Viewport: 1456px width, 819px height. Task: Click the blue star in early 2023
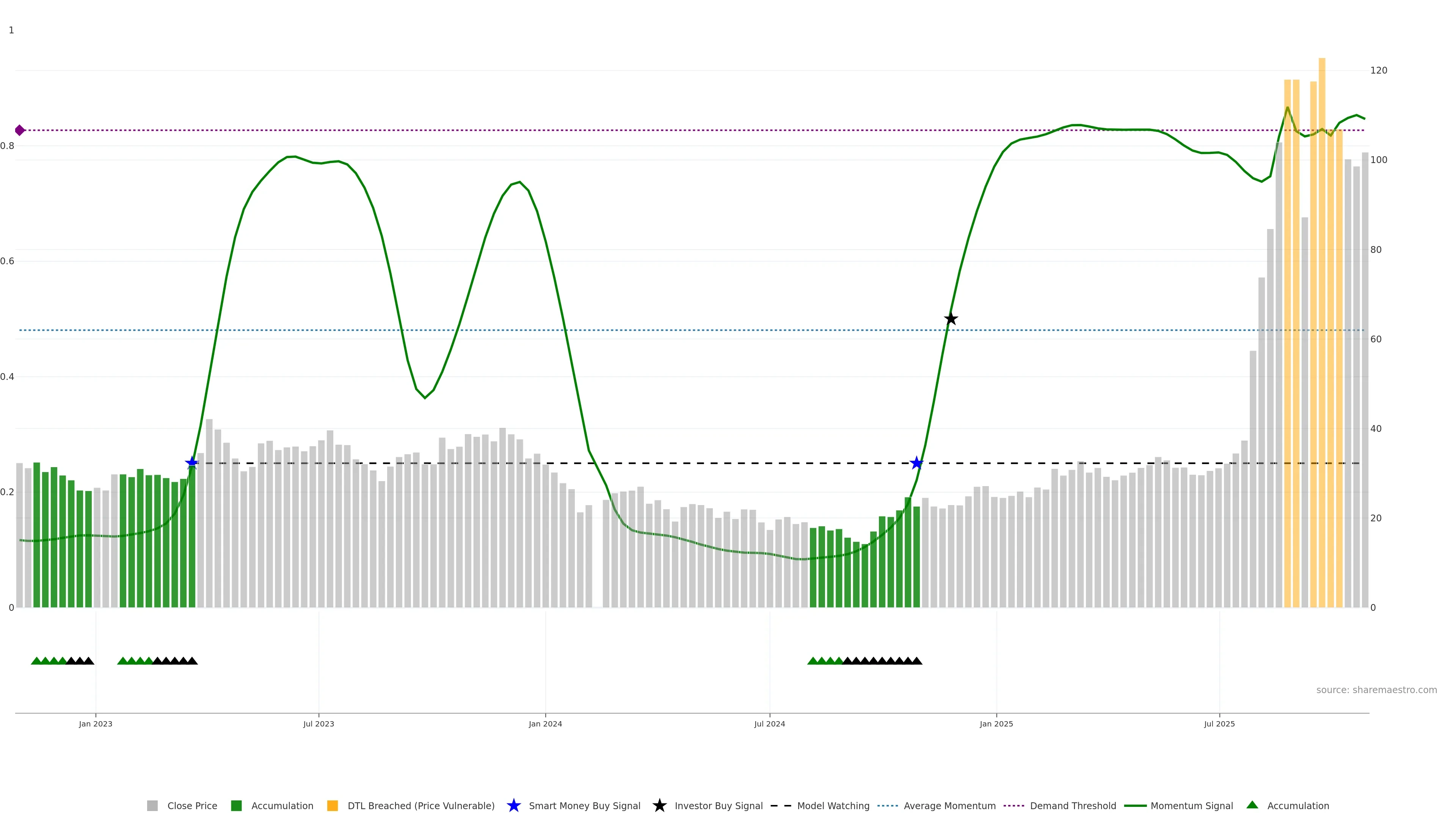(x=191, y=463)
